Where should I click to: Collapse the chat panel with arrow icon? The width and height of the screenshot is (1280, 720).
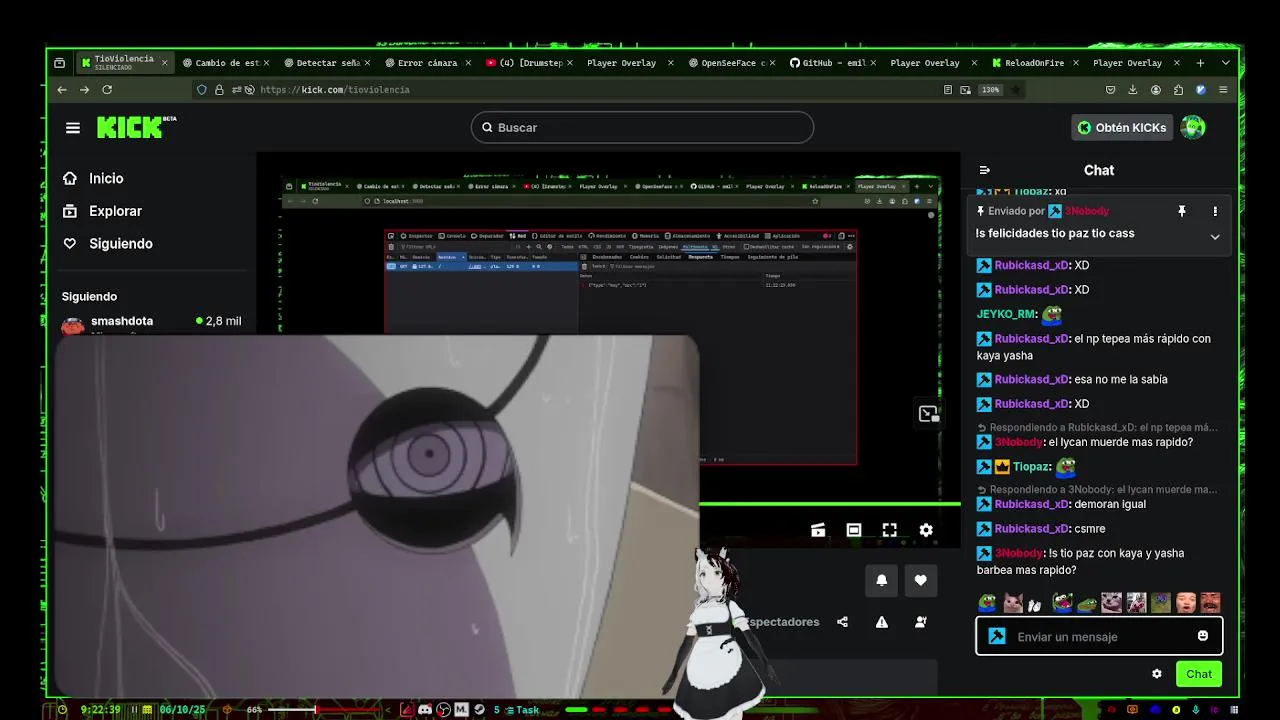(984, 170)
